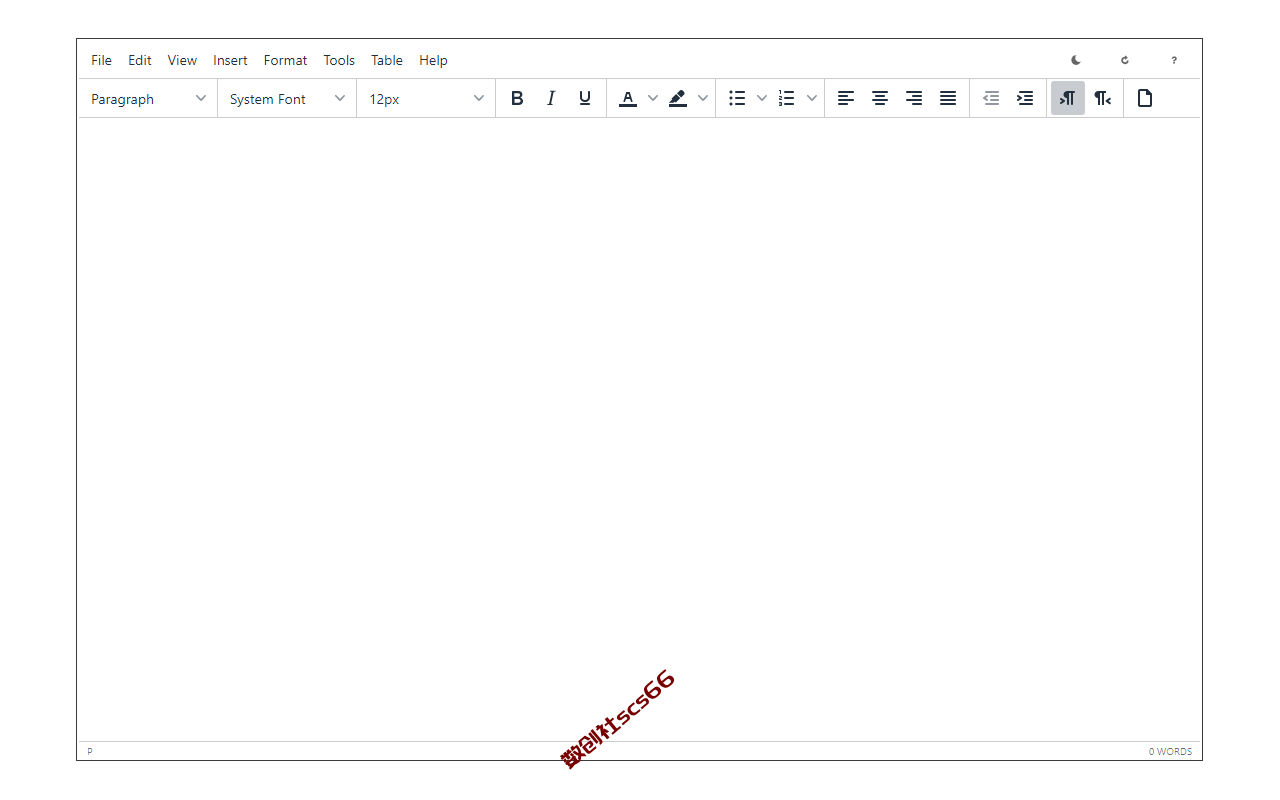Open the Table menu

click(387, 60)
